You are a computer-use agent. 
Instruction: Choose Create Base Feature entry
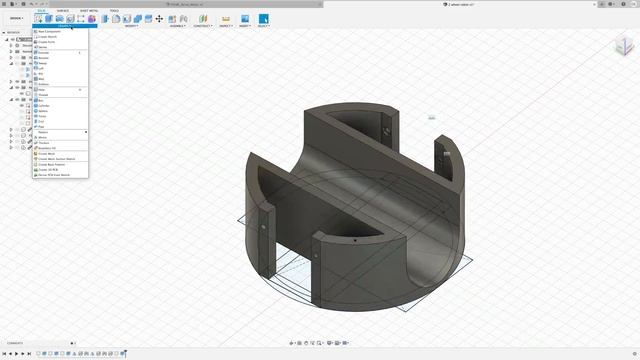(60, 164)
